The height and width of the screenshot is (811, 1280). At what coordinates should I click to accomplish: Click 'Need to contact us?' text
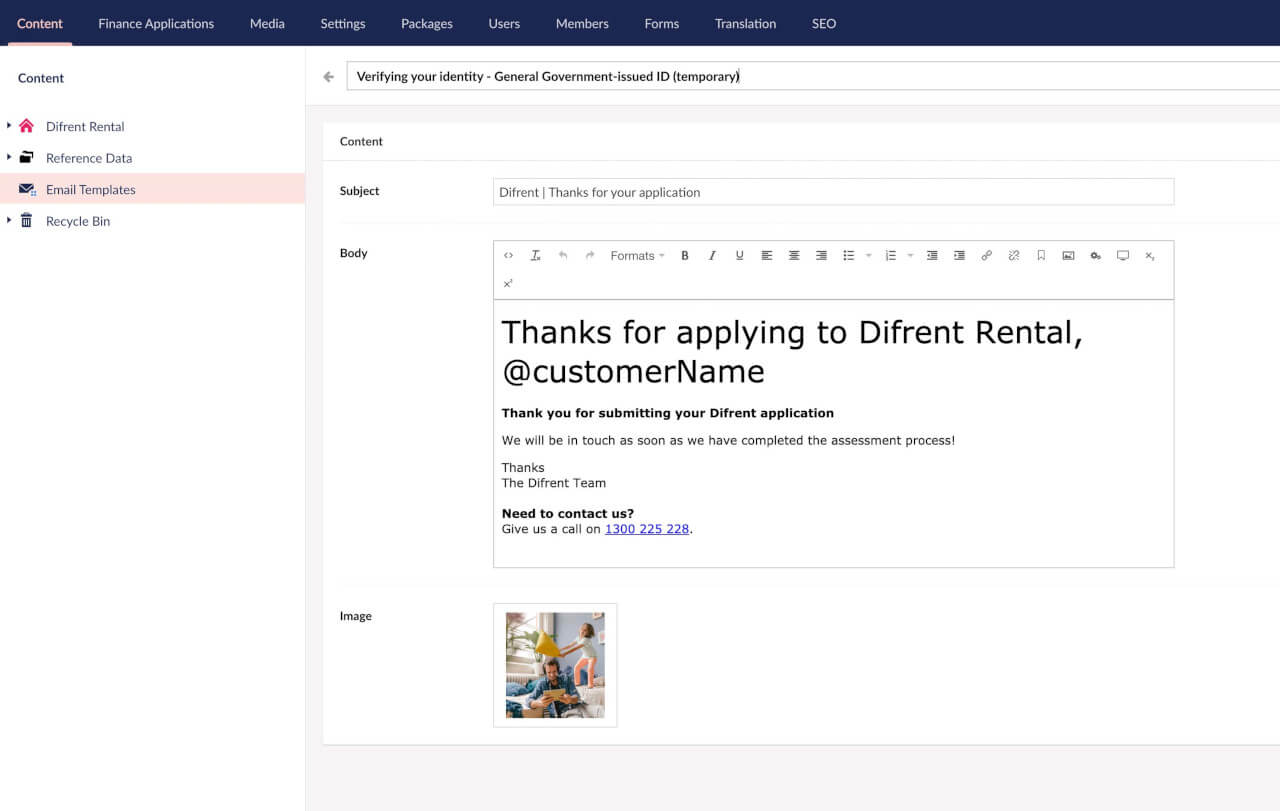[567, 514]
